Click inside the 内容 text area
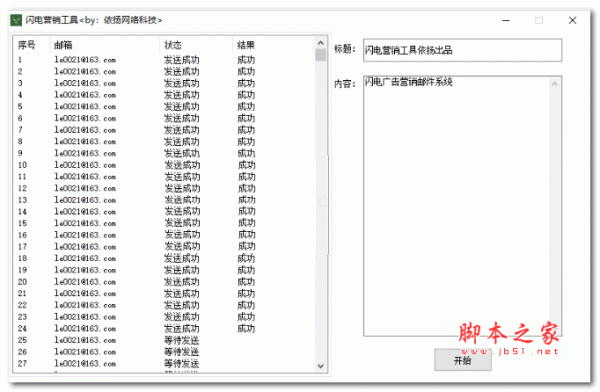600x392 pixels. pos(456,206)
